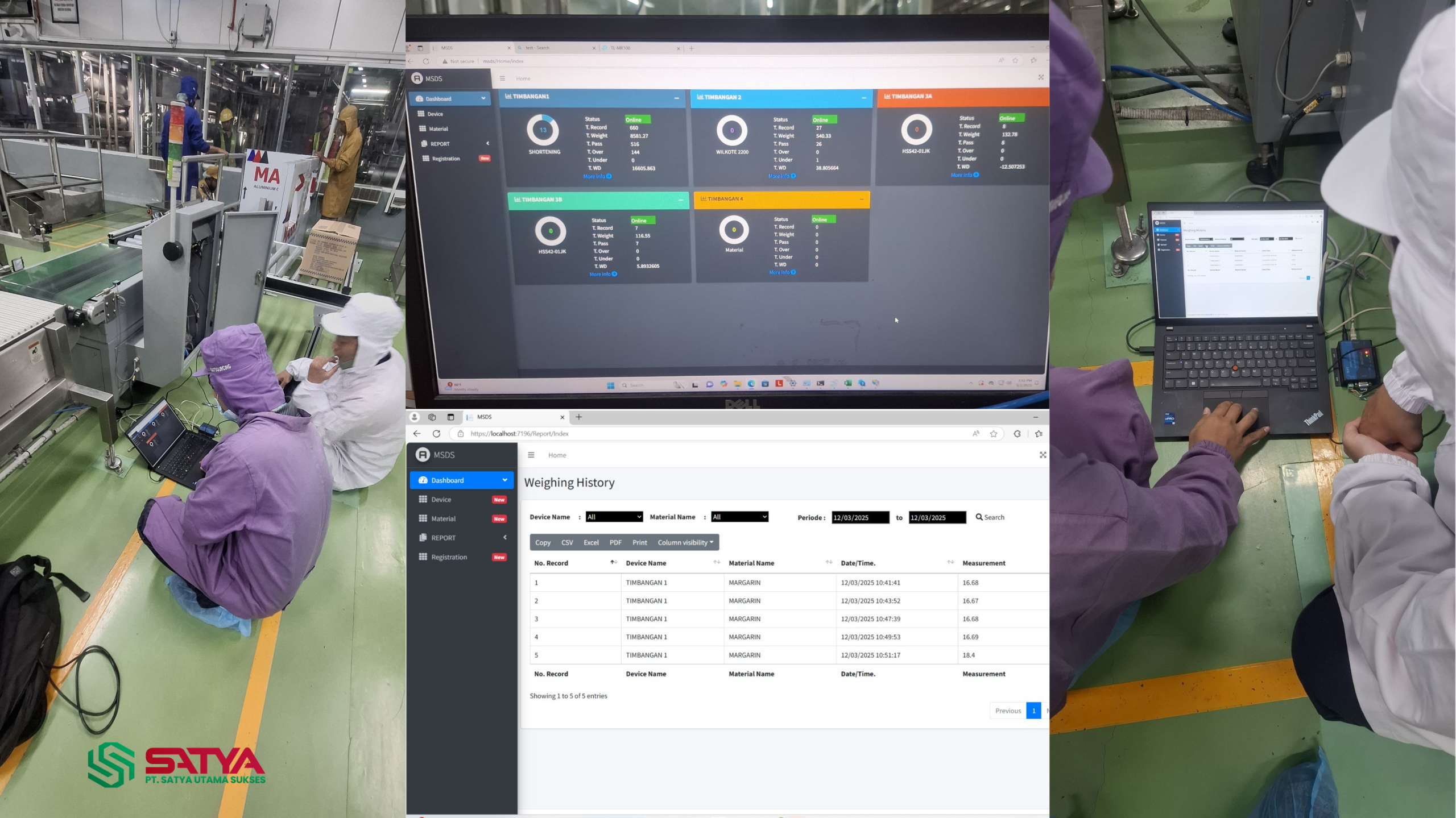The image size is (1456, 818).
Task: Open the Column visibility dropdown
Action: click(685, 542)
